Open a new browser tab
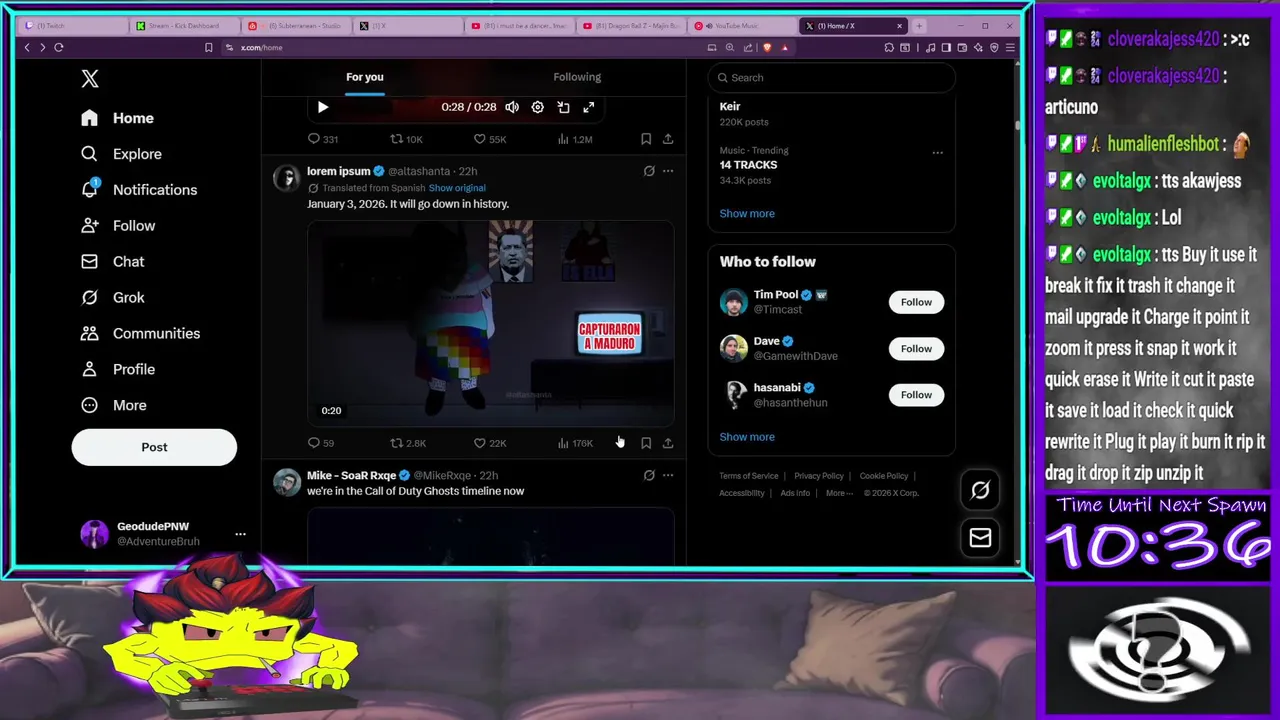This screenshot has width=1280, height=720. point(919,26)
